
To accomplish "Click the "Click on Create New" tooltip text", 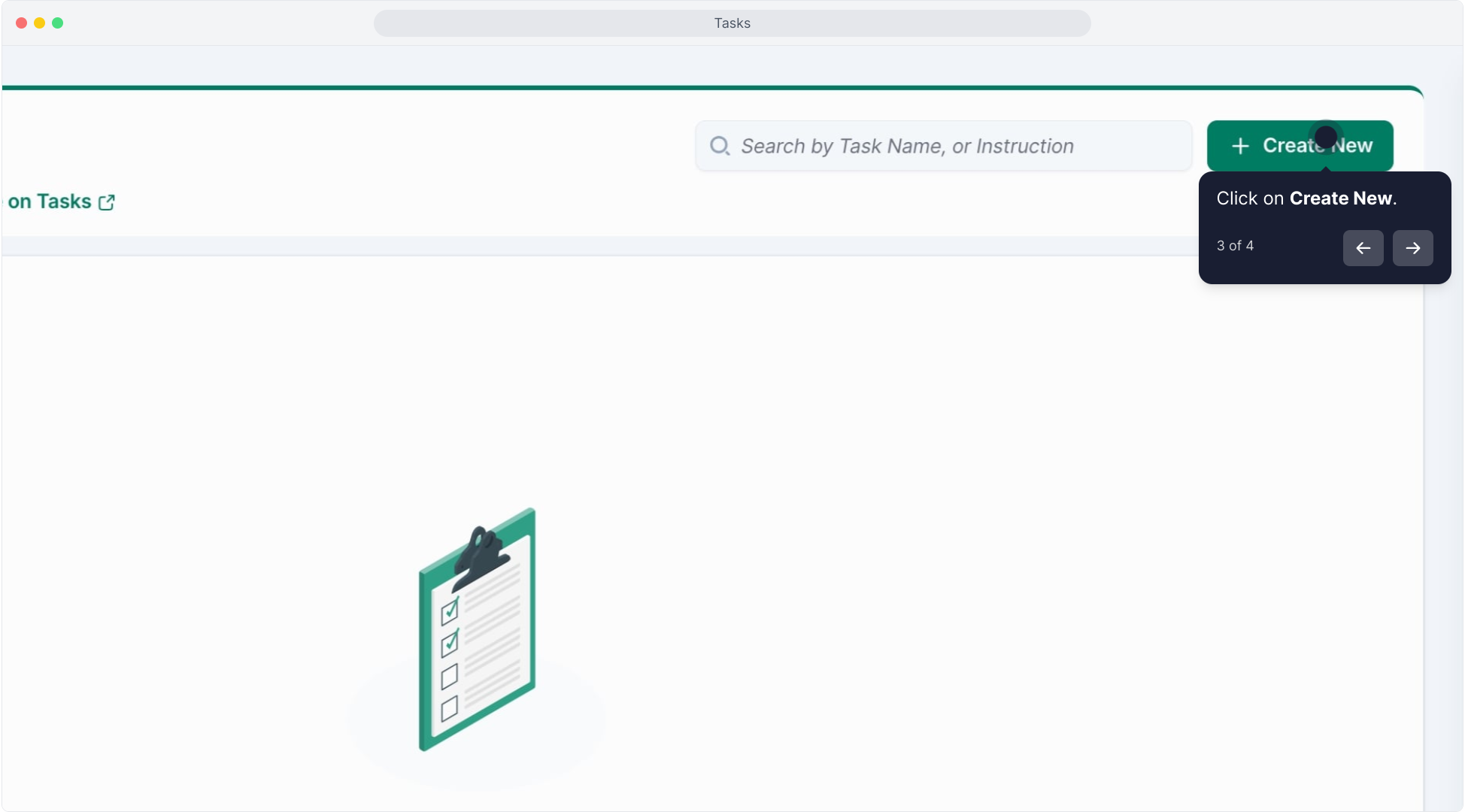I will (x=1306, y=198).
